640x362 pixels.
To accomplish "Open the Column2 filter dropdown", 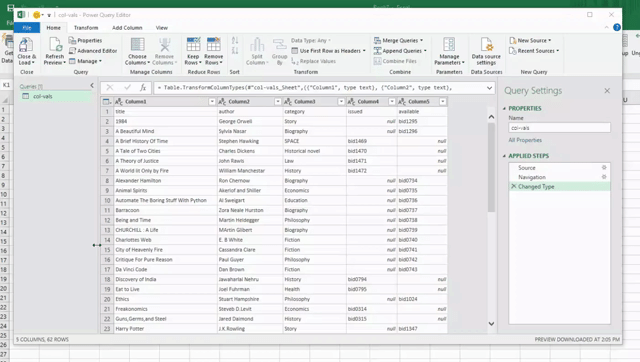I will [278, 101].
